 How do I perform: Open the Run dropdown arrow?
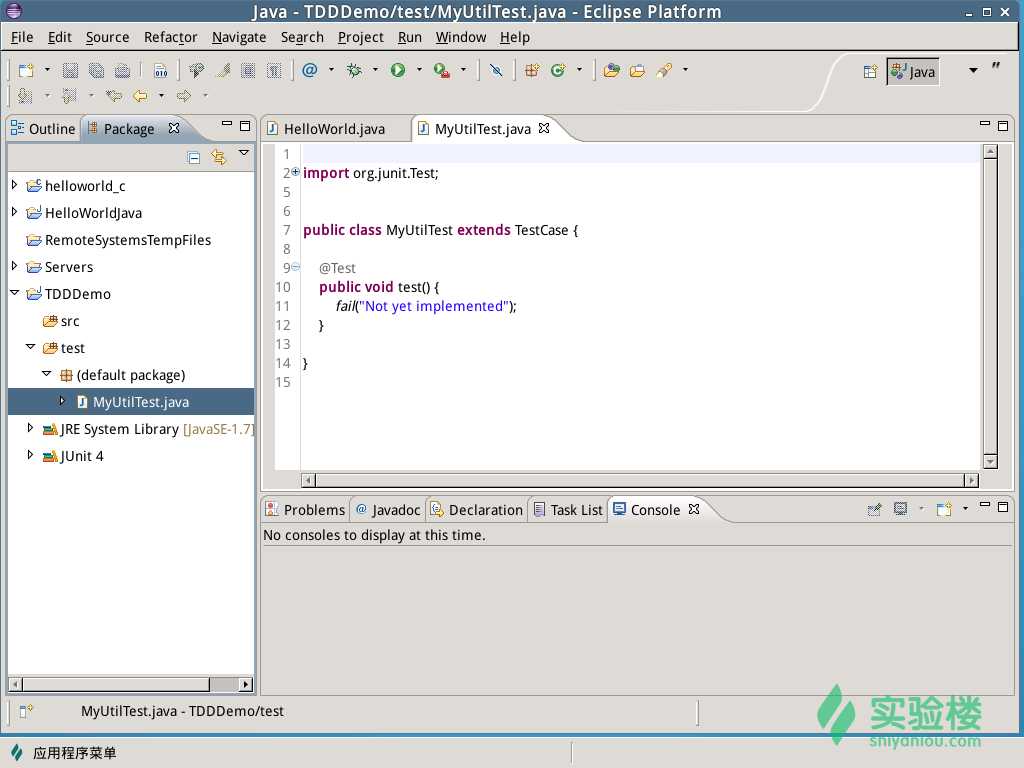point(419,69)
